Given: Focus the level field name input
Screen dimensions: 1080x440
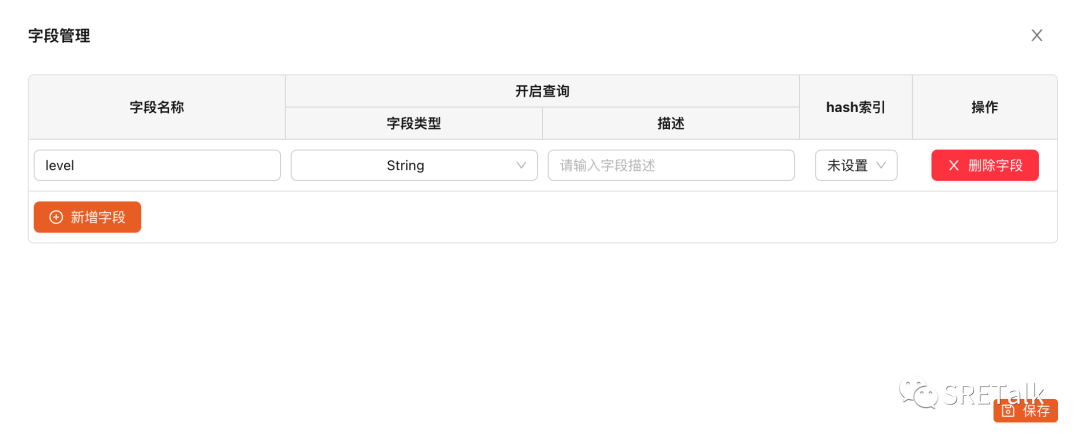Looking at the screenshot, I should tap(157, 165).
